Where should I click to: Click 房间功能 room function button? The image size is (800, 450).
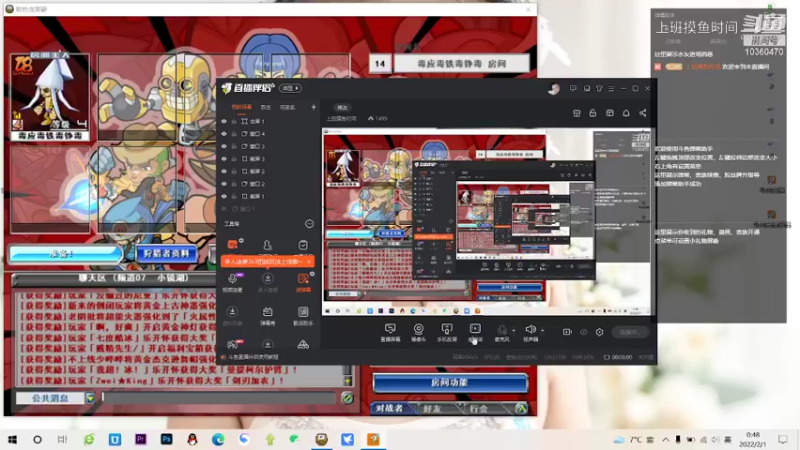(x=450, y=383)
